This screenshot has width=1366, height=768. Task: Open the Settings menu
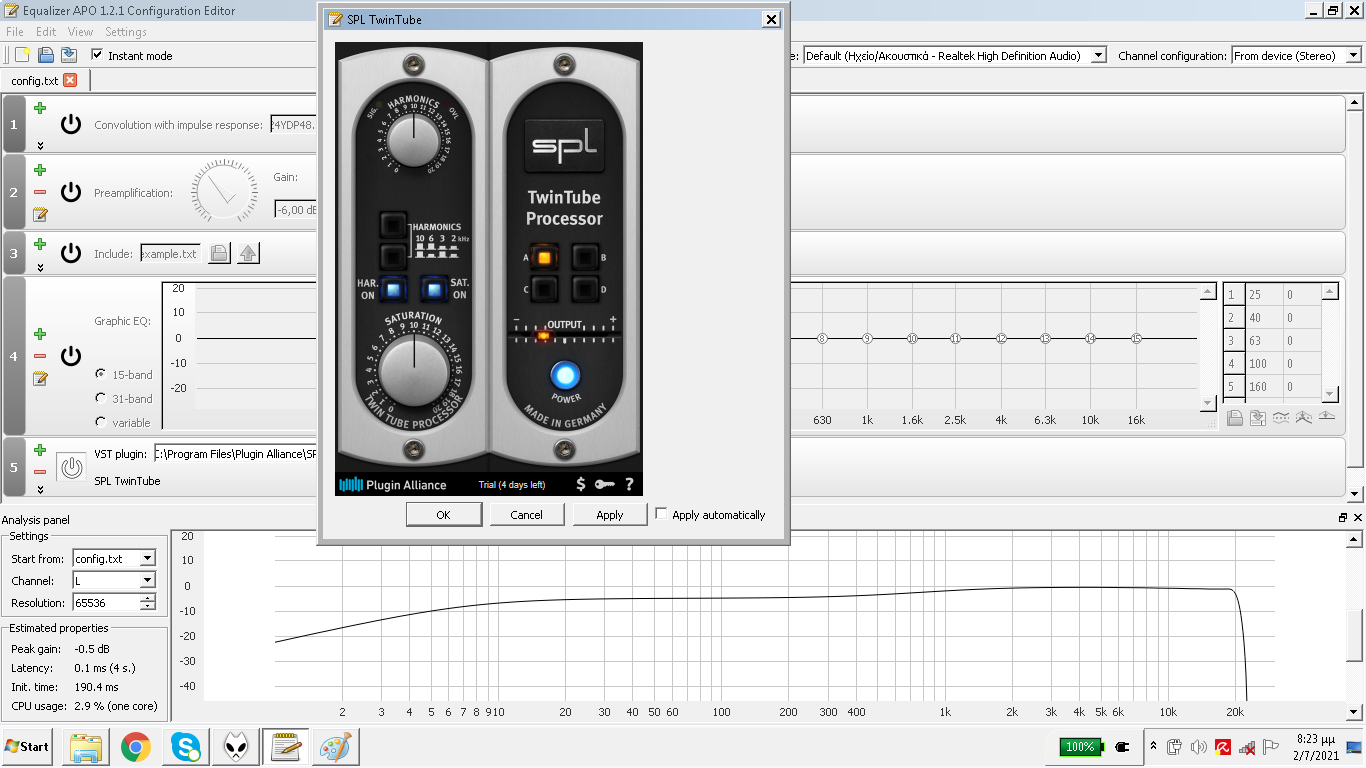point(126,32)
